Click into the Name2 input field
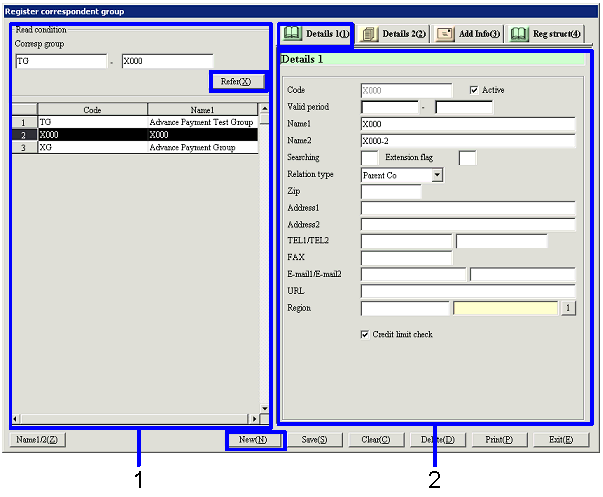The image size is (603, 497). click(x=467, y=141)
